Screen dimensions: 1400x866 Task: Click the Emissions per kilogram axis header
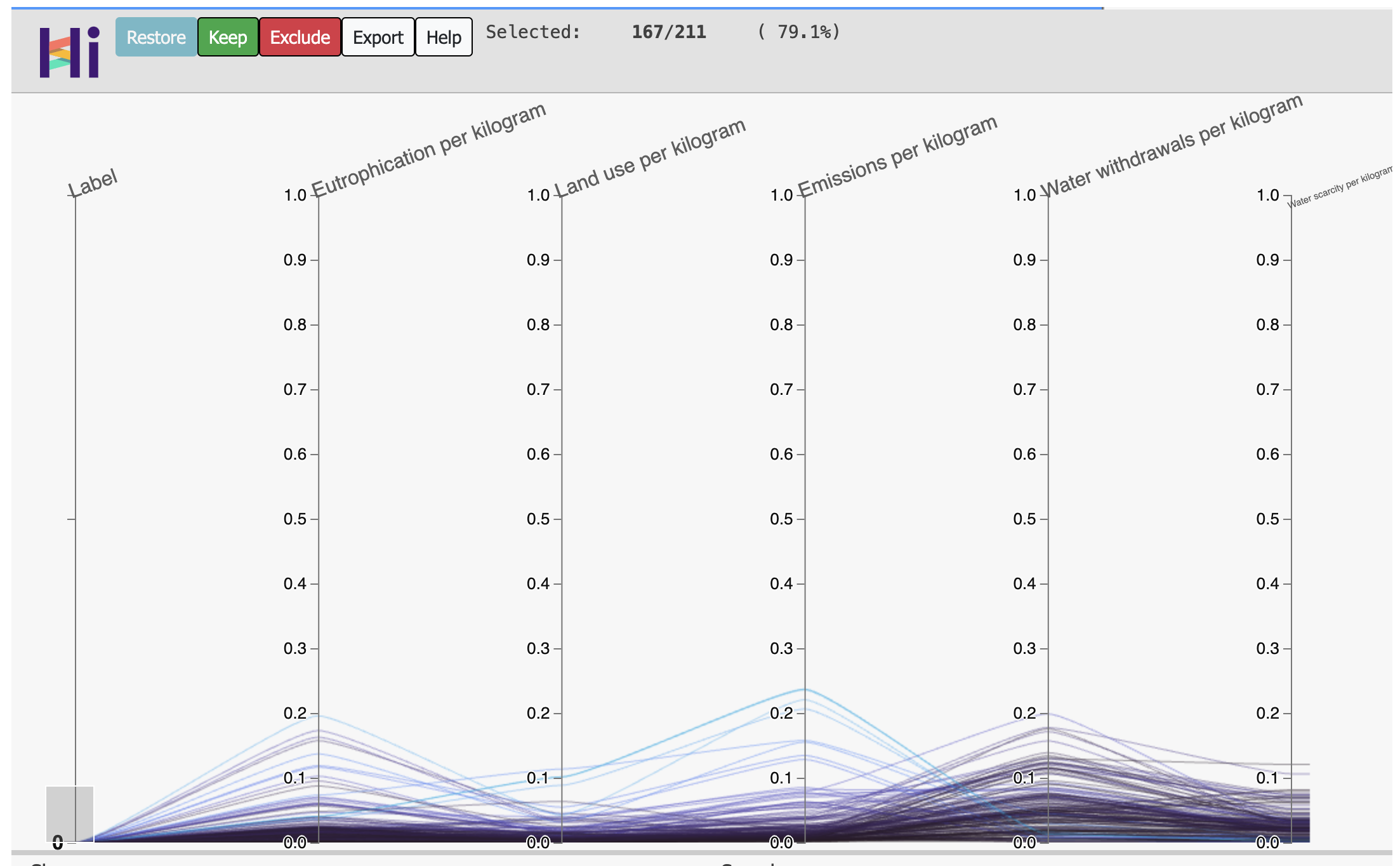897,156
